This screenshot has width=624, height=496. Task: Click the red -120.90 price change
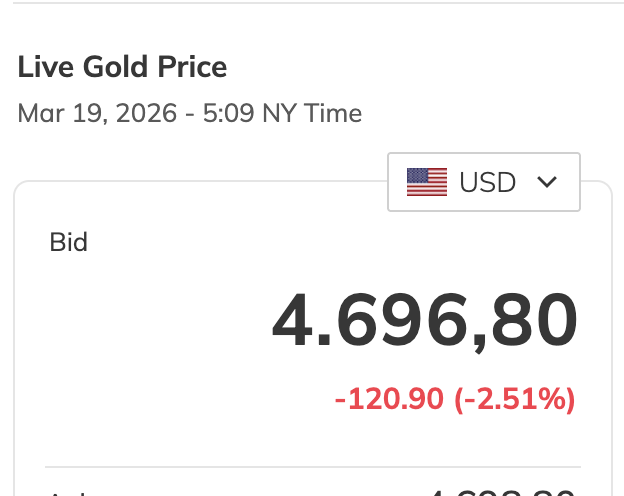(389, 400)
